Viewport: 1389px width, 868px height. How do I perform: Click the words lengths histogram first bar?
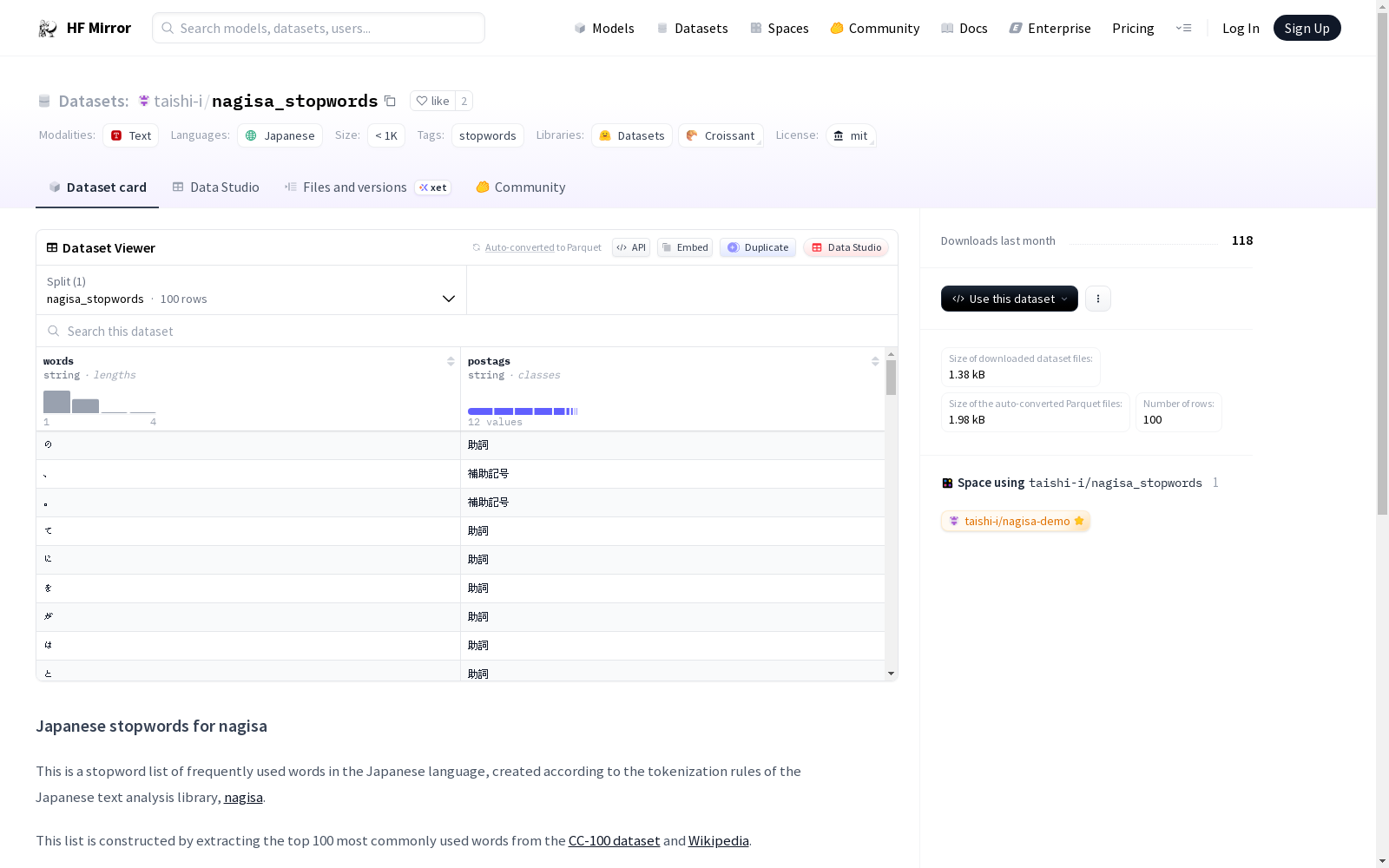[56, 402]
